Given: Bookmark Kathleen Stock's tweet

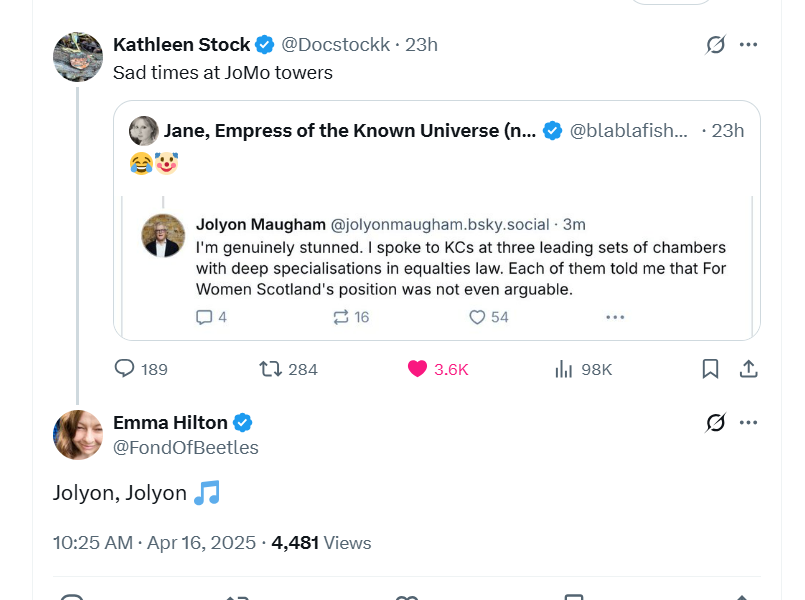Looking at the screenshot, I should click(x=710, y=369).
